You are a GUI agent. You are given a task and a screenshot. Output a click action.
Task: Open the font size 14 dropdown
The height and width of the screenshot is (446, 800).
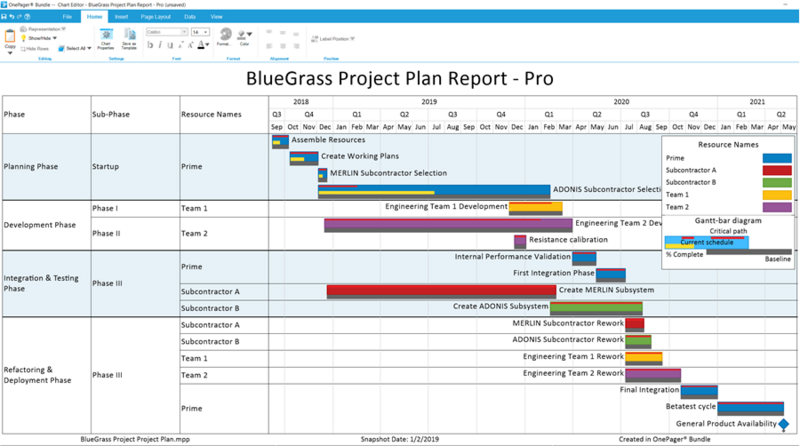point(200,32)
